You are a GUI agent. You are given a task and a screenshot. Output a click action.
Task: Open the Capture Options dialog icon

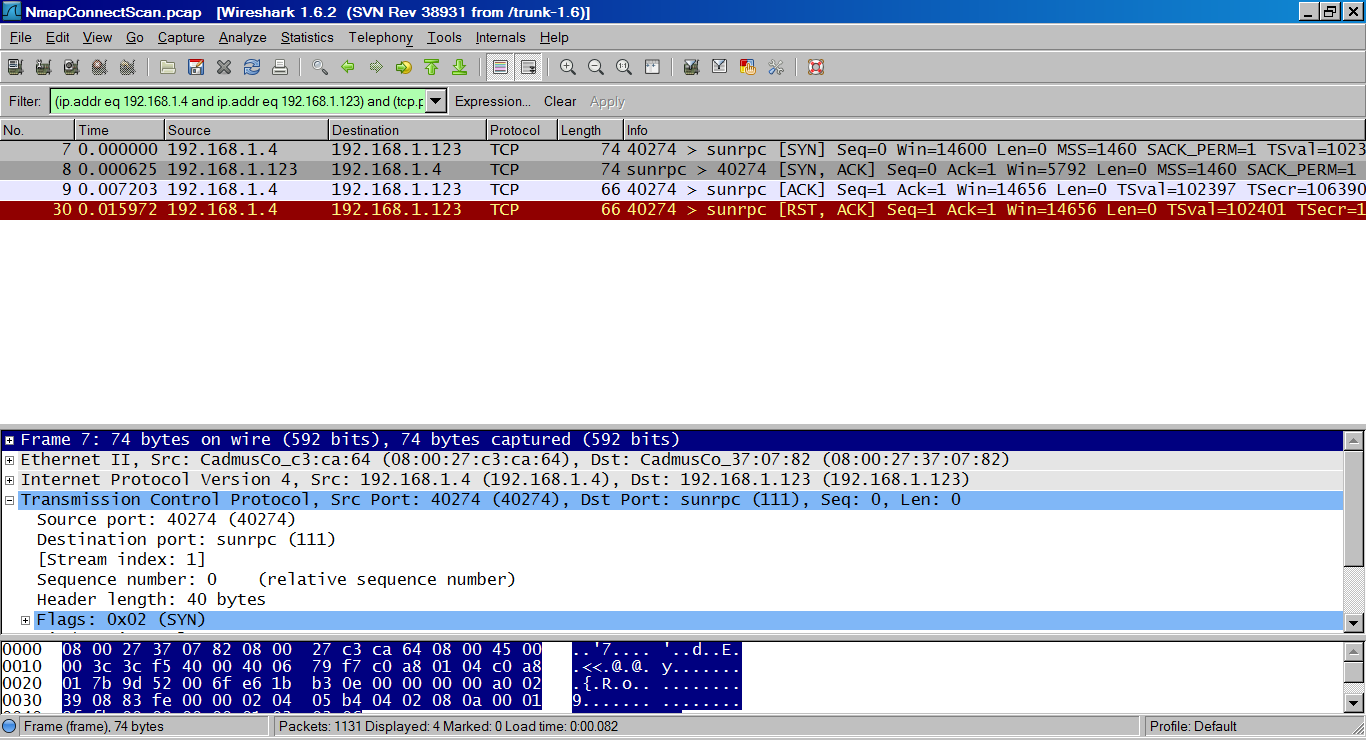point(41,67)
